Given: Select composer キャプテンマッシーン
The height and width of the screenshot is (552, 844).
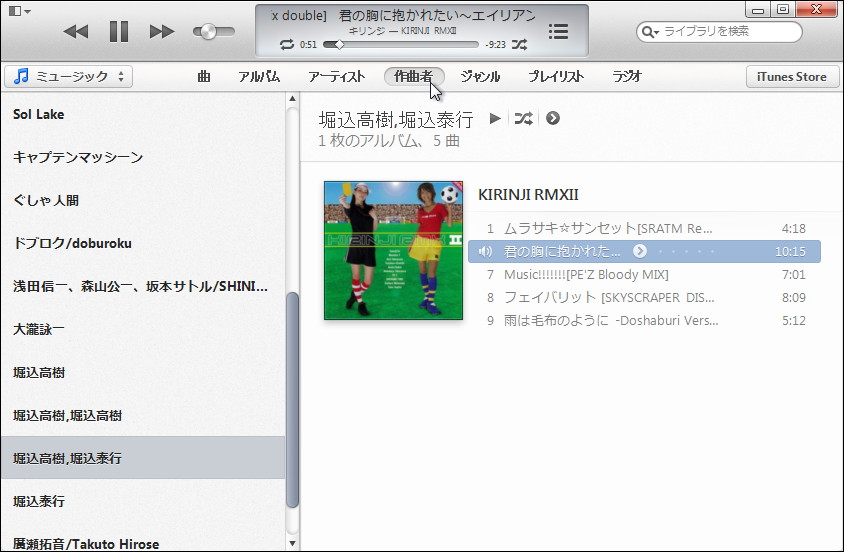Looking at the screenshot, I should point(143,157).
